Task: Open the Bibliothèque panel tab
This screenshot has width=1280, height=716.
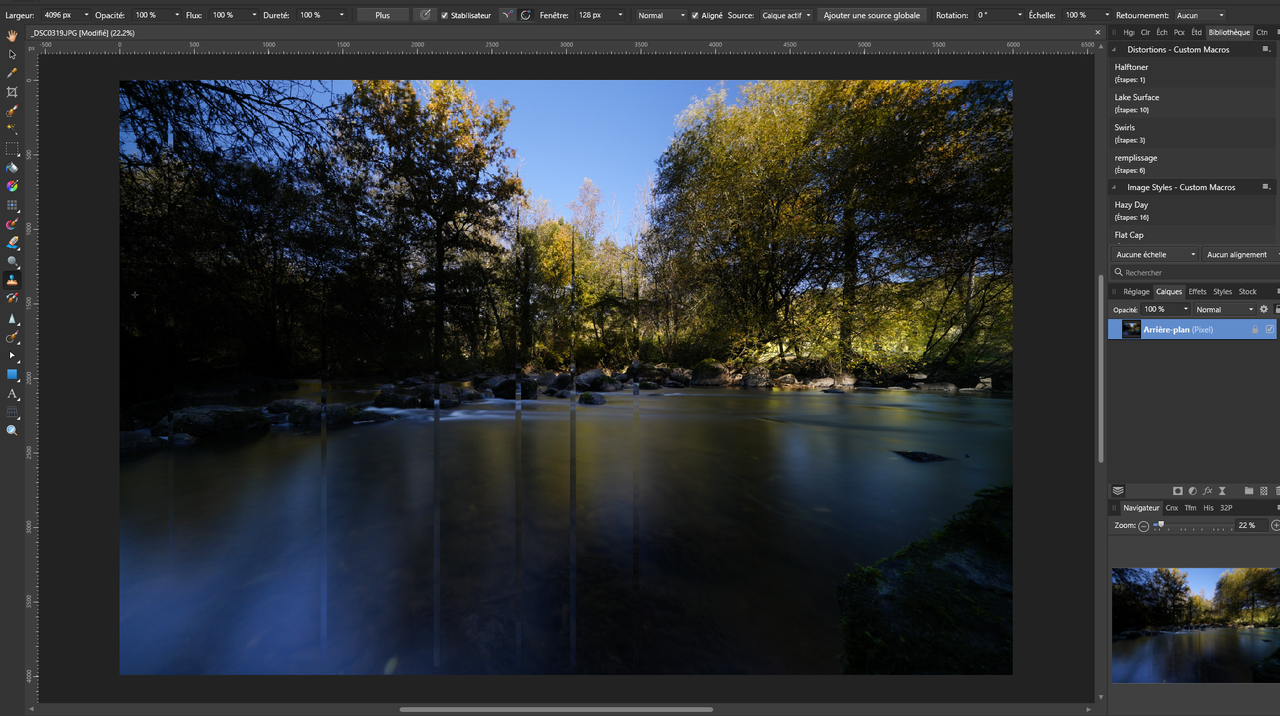Action: (x=1229, y=32)
